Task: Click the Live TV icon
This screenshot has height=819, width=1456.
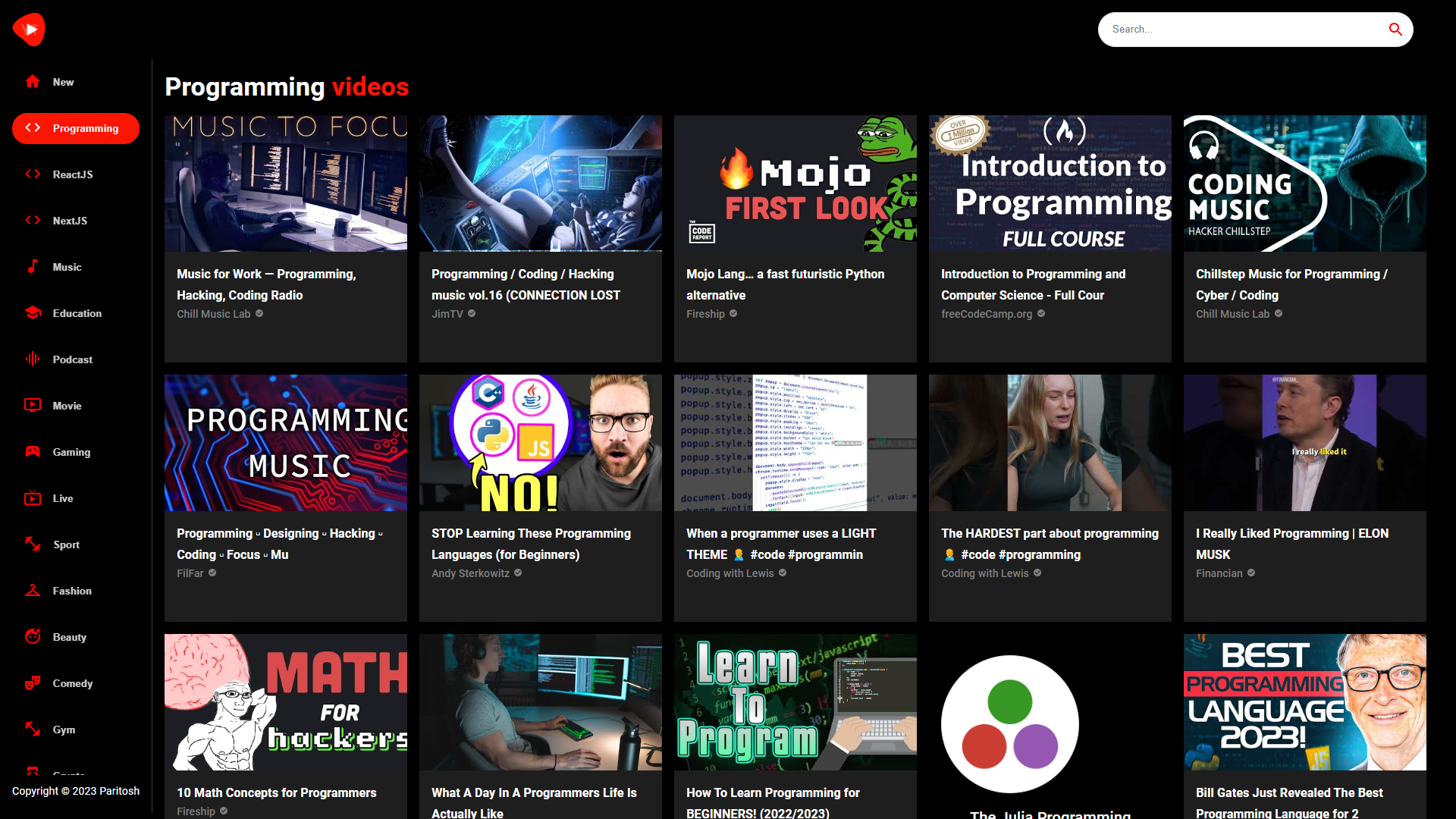Action: pyautogui.click(x=32, y=497)
